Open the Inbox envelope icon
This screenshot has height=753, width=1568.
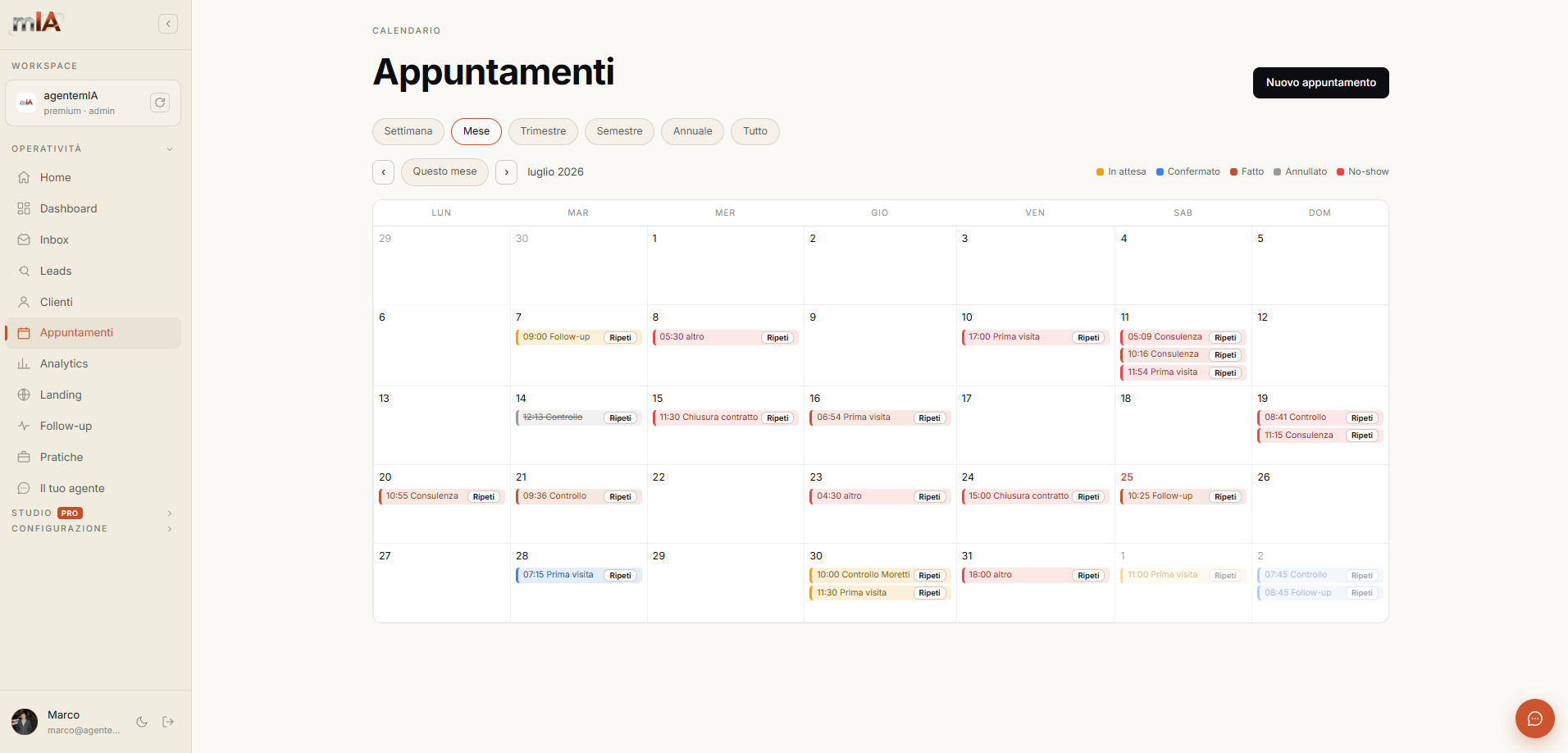click(24, 240)
